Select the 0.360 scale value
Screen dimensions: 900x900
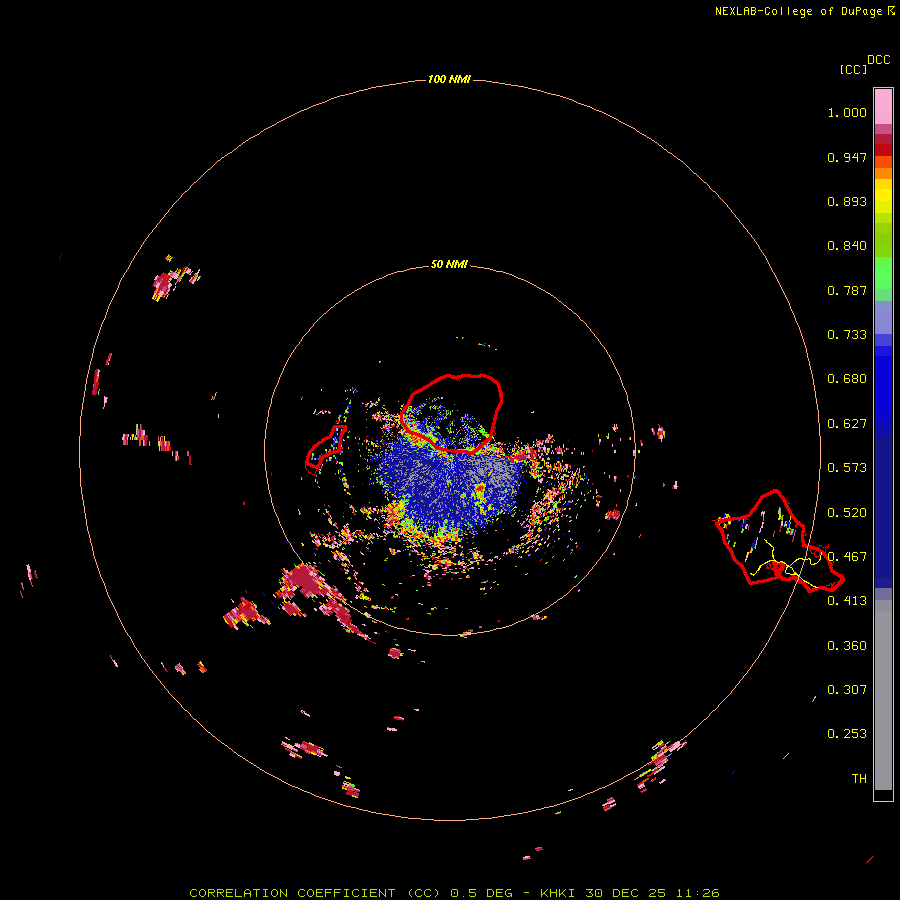tap(847, 646)
